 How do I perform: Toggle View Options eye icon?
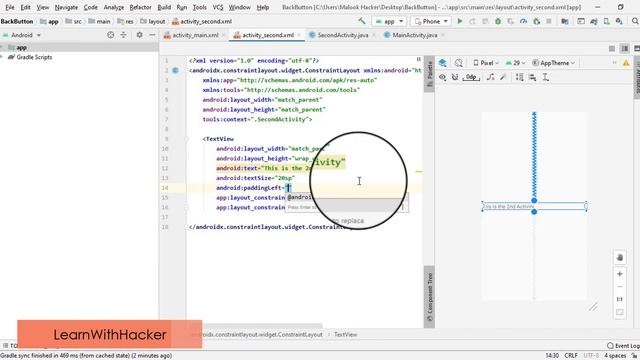tap(442, 77)
